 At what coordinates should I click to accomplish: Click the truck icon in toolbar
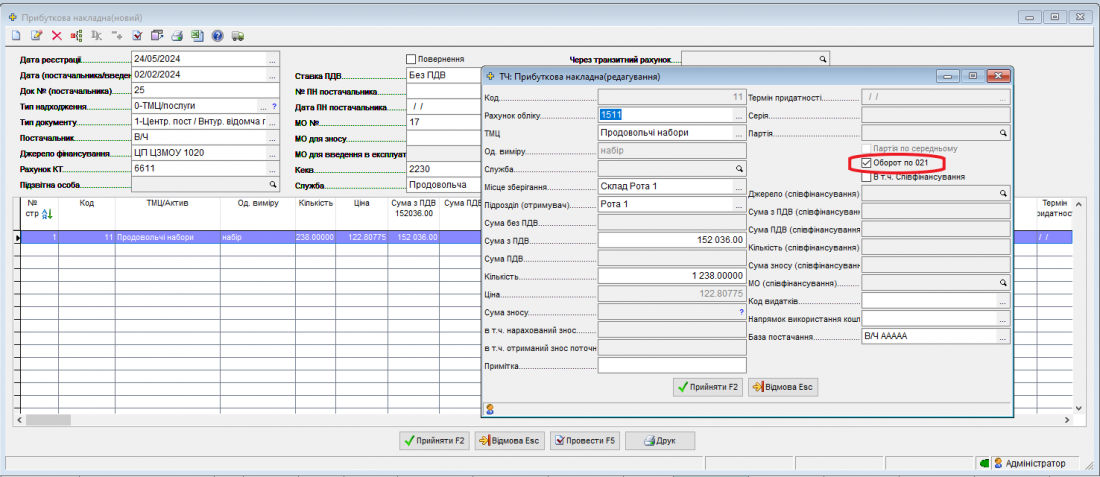click(x=238, y=36)
